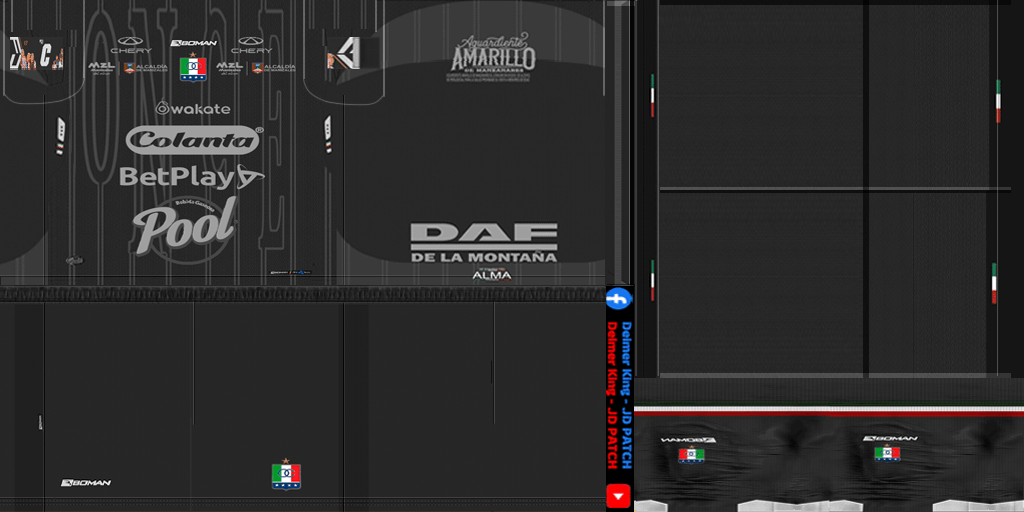
Task: Select the left Alcaldía de Manizales logo
Action: [145, 68]
